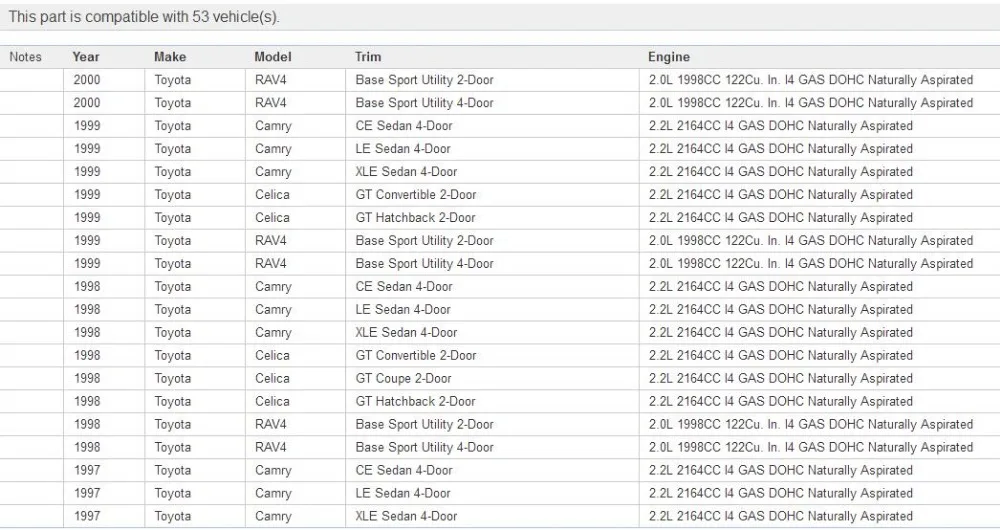Click 'Camry' model in the 1997 LE Sedan row
Viewport: 1000px width, 530px height.
tap(273, 493)
